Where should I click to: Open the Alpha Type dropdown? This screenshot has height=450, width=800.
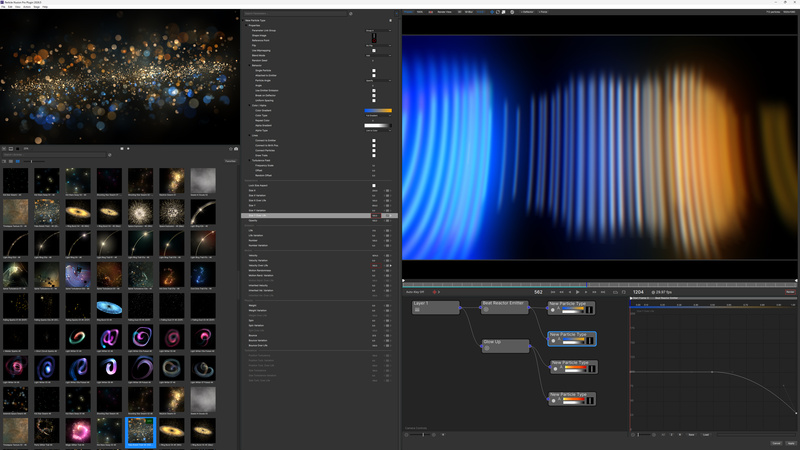(x=378, y=130)
